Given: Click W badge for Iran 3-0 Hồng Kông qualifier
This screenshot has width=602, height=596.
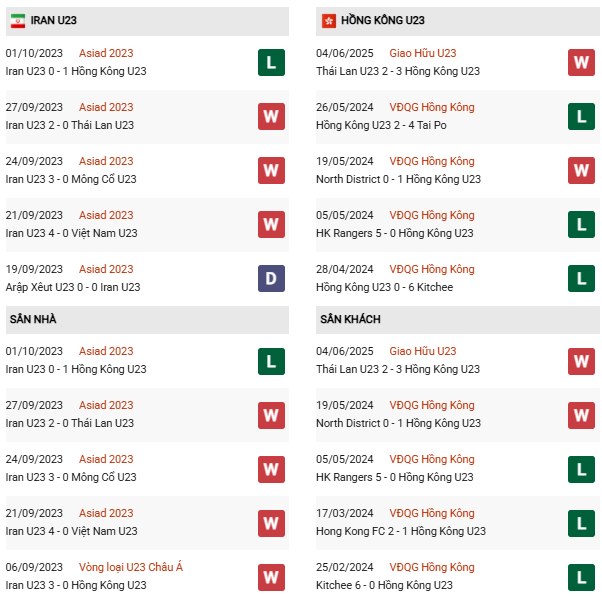Looking at the screenshot, I should pyautogui.click(x=271, y=576).
